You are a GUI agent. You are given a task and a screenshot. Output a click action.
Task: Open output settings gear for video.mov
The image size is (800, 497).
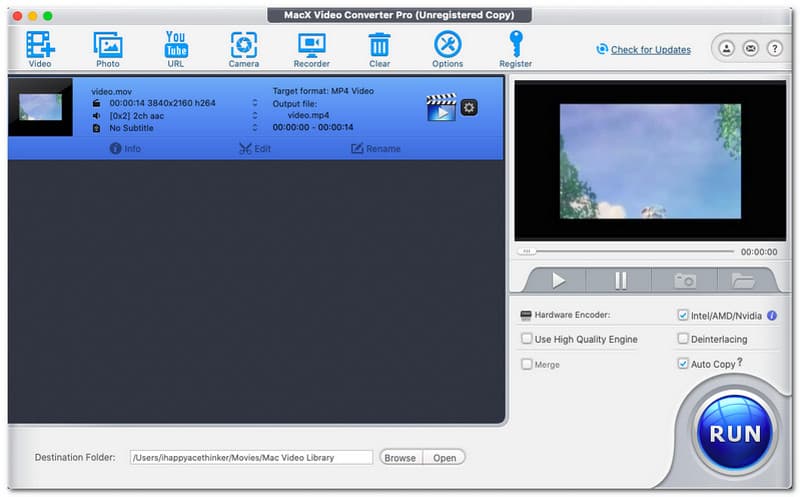(468, 107)
